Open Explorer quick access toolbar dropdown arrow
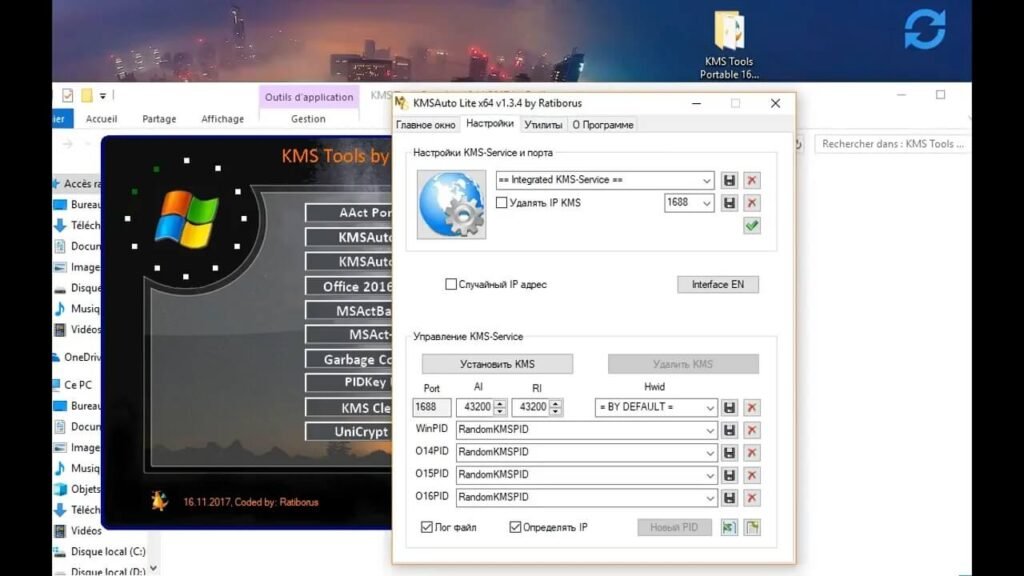1024x576 pixels. click(103, 96)
